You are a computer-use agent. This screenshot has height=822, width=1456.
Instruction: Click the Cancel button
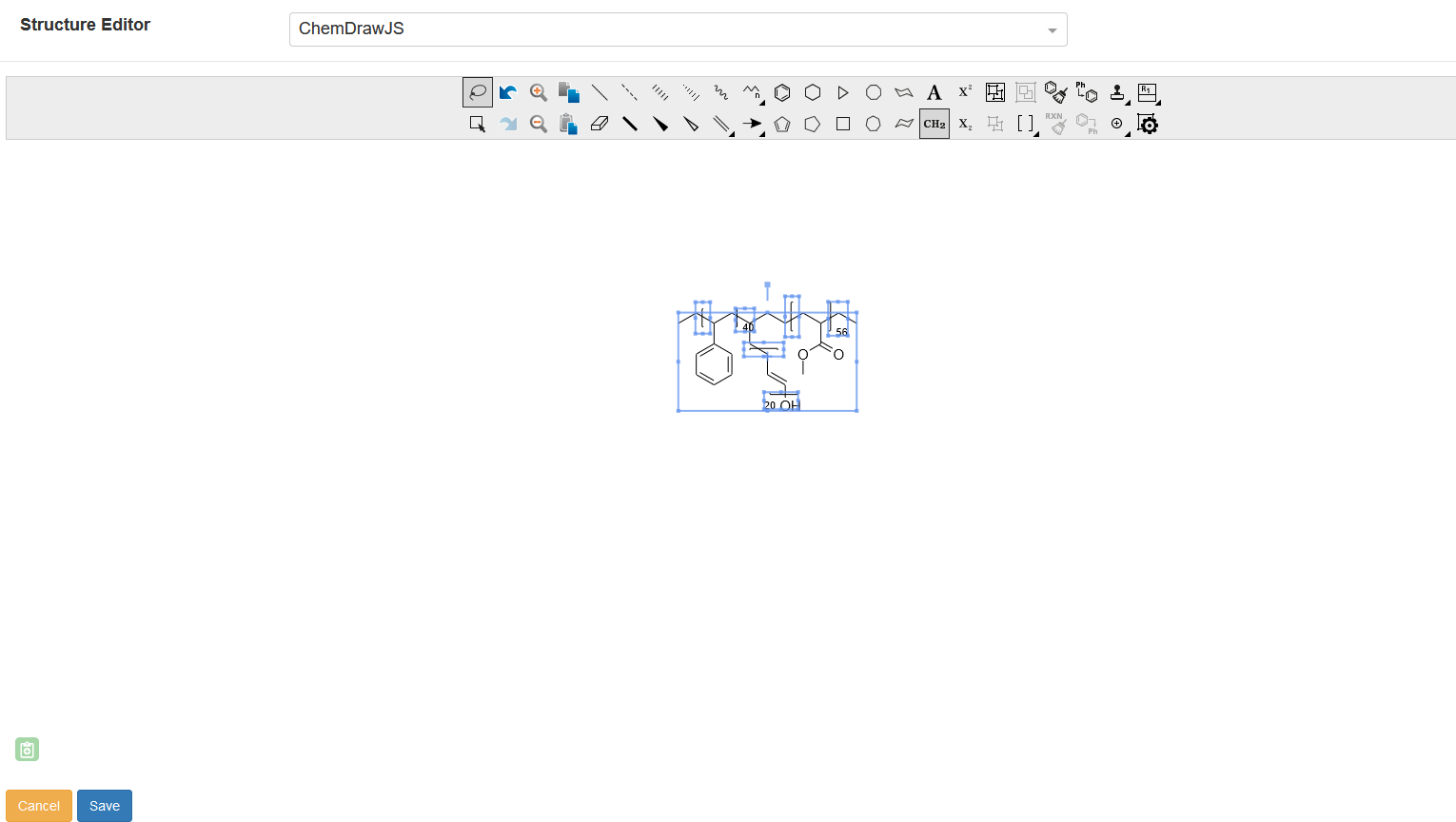click(38, 806)
